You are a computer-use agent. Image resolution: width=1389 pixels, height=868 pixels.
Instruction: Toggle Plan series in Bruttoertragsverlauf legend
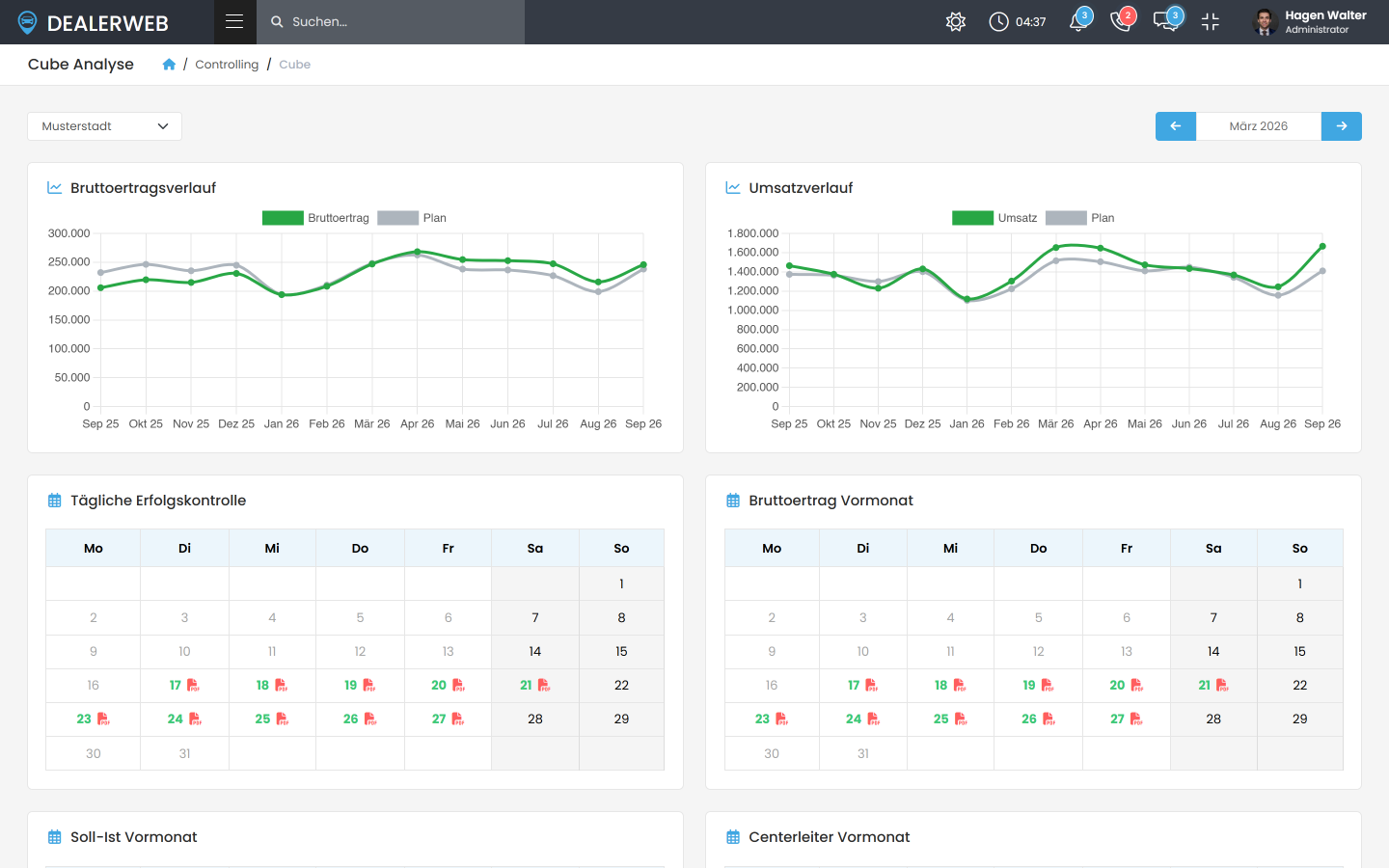pyautogui.click(x=412, y=218)
